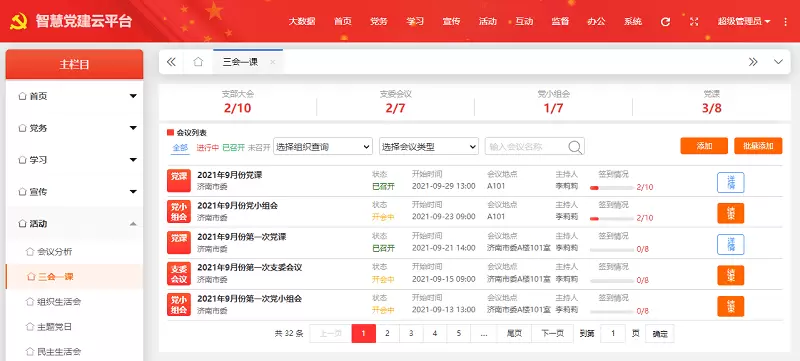Viewport: 800px width, 361px height.
Task: Click the double left arrow tab scroller
Action: point(171,62)
